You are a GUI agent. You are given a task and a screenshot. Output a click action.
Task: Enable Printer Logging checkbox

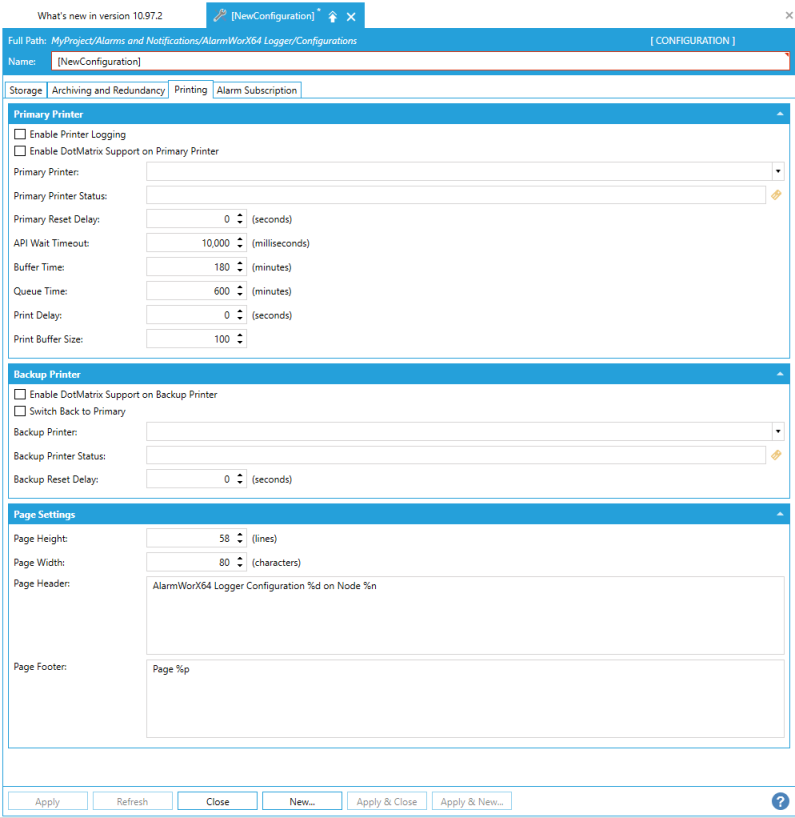point(20,135)
